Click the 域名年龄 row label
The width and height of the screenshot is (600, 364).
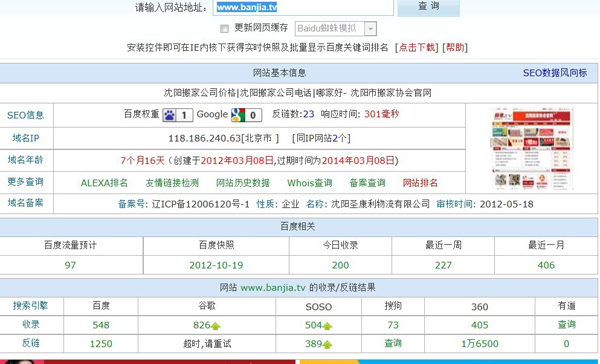click(26, 160)
